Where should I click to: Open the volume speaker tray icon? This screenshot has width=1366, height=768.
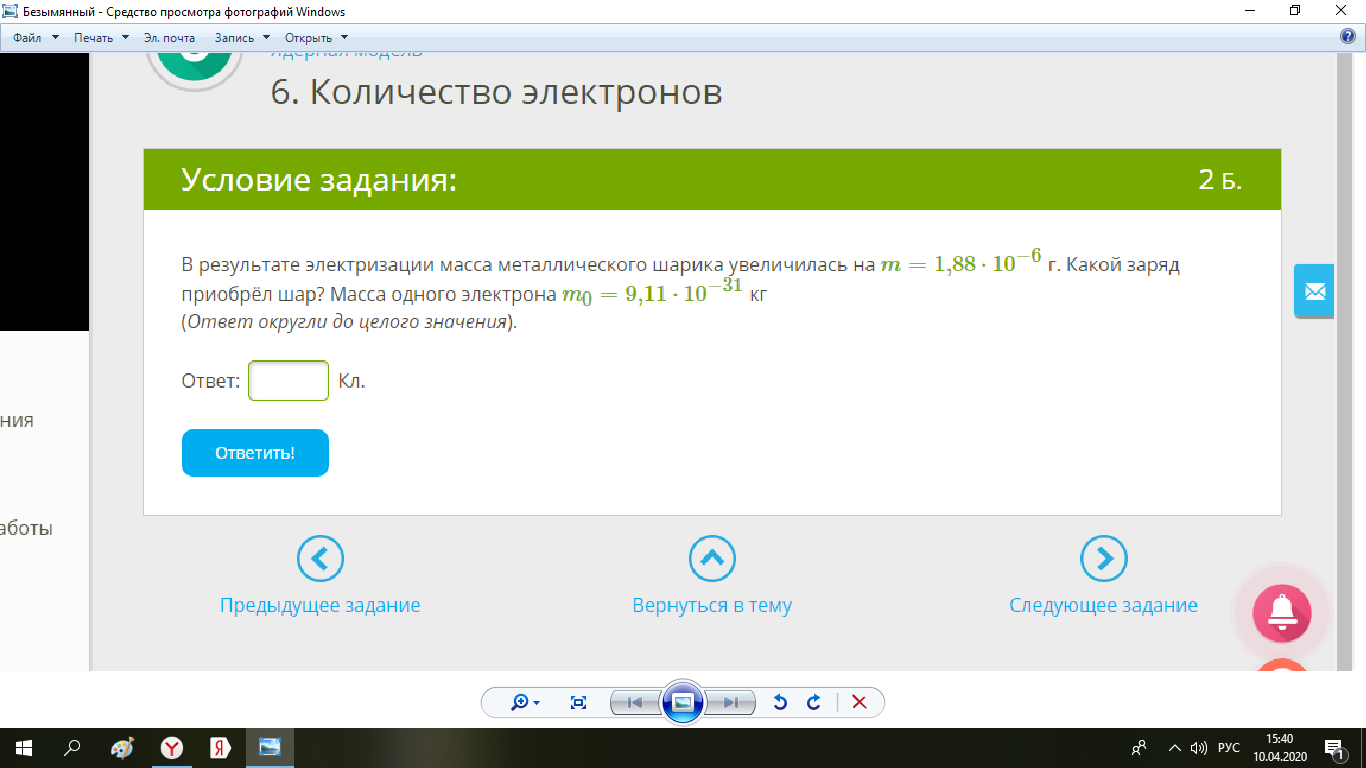(1199, 748)
